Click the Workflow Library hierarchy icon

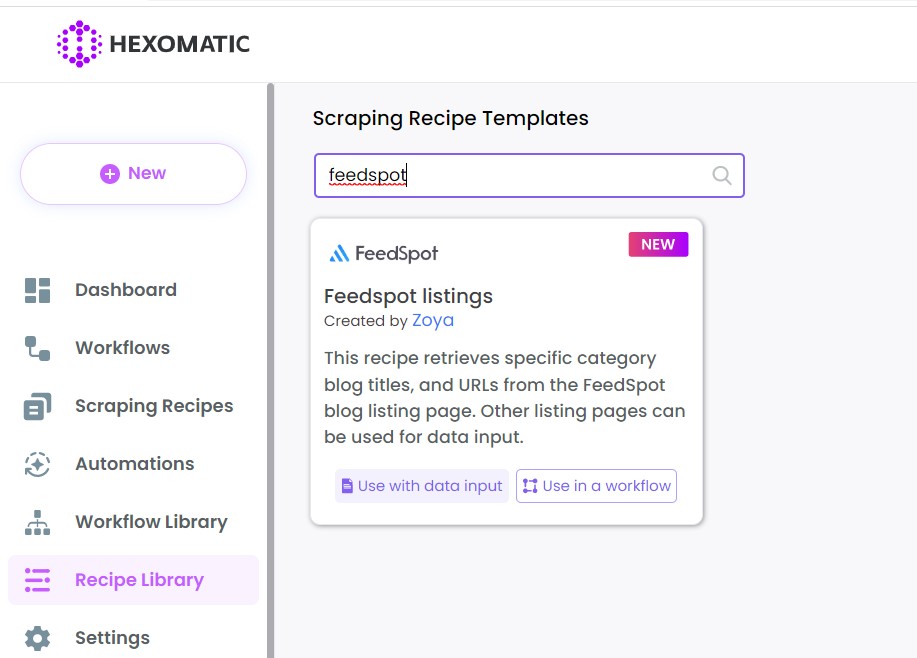click(x=37, y=522)
